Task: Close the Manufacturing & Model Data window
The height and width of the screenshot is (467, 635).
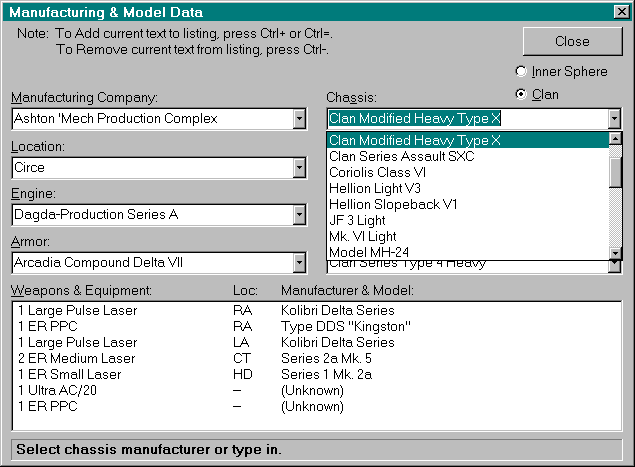Action: [621, 12]
